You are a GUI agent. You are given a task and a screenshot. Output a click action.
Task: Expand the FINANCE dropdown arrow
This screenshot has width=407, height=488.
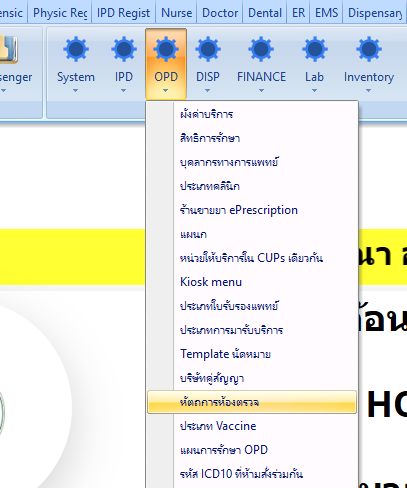[261, 91]
